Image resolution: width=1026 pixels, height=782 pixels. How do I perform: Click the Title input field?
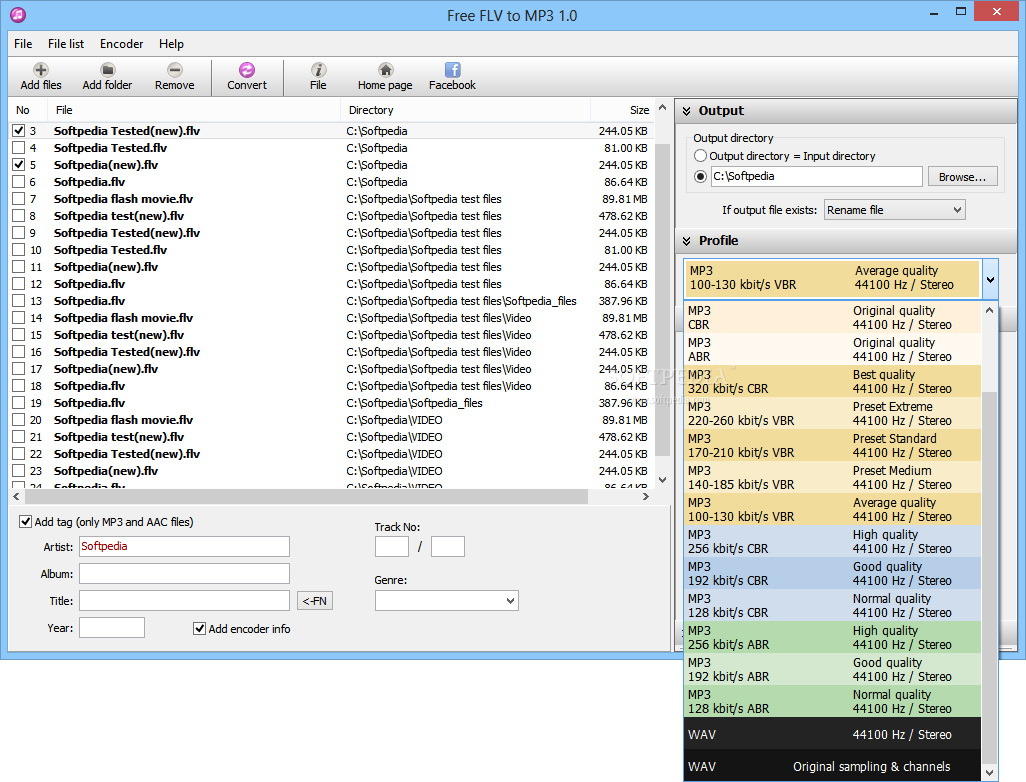point(184,600)
